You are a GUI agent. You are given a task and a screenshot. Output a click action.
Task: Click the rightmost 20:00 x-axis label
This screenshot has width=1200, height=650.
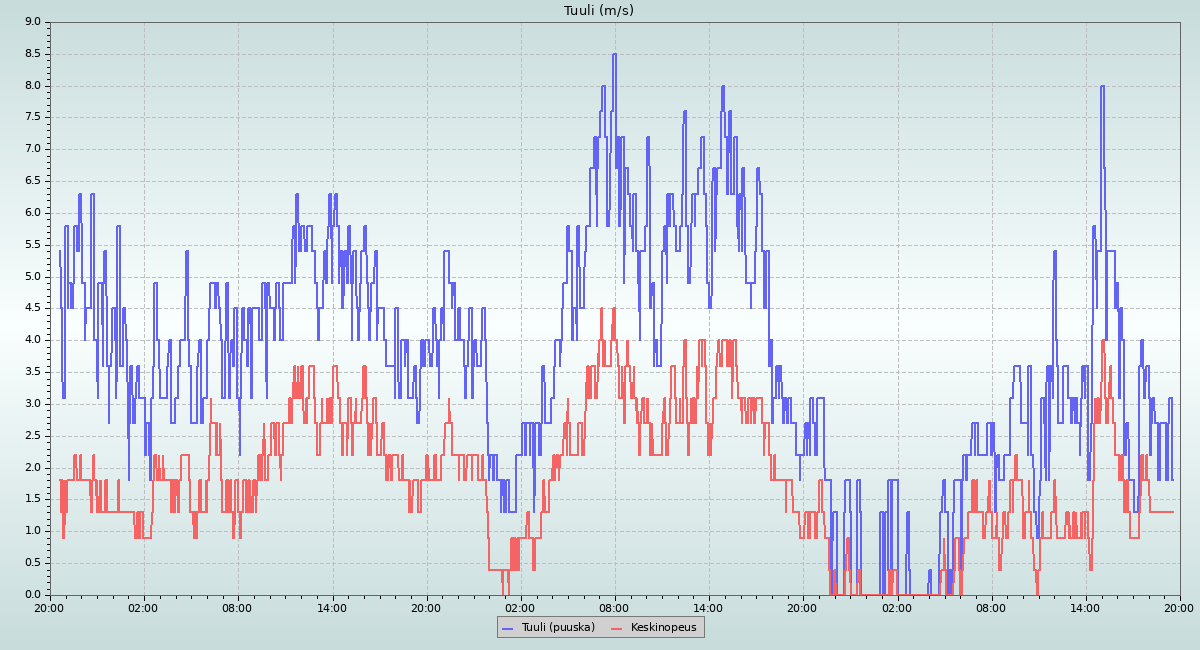click(1179, 607)
